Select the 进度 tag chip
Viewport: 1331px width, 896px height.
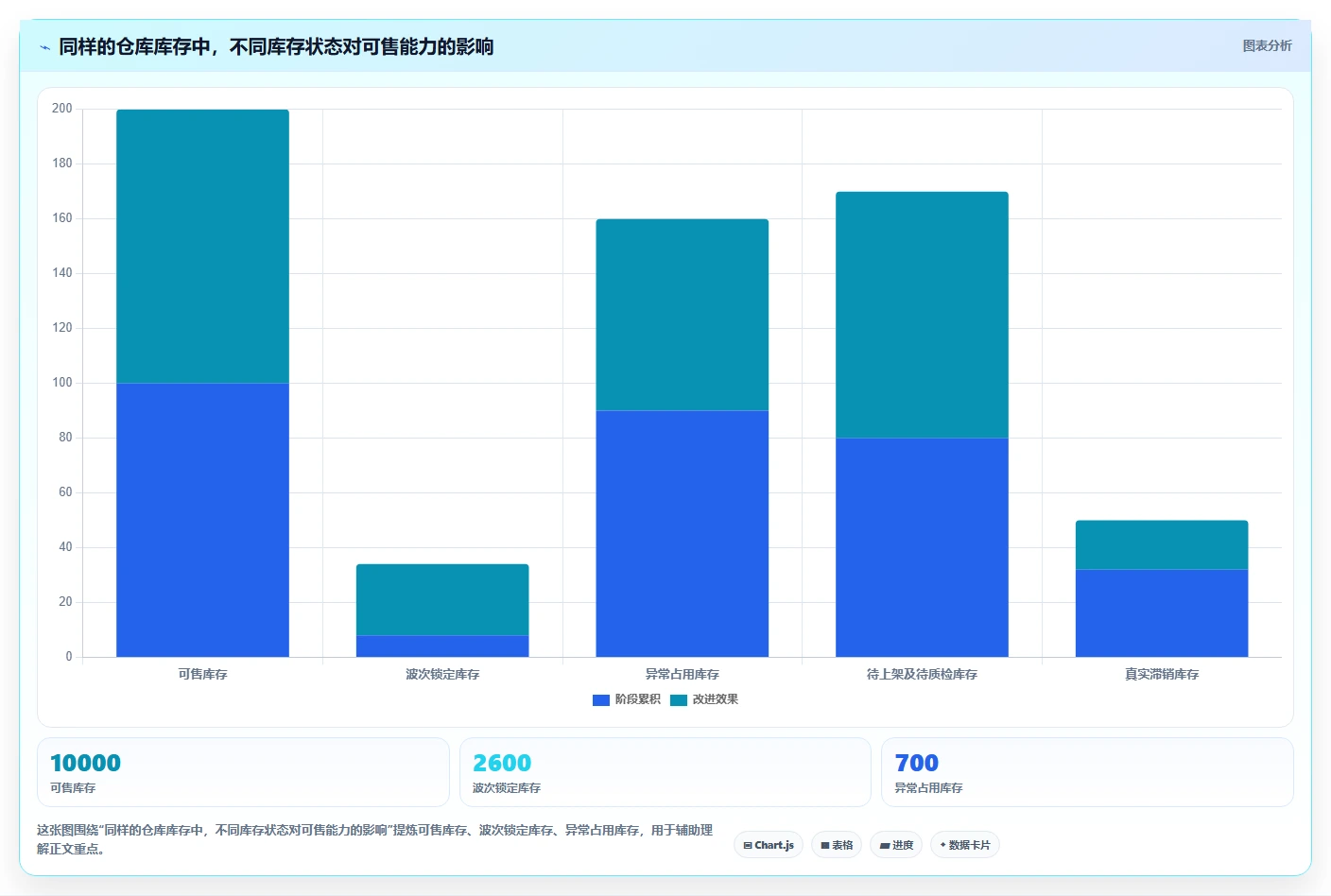point(896,845)
